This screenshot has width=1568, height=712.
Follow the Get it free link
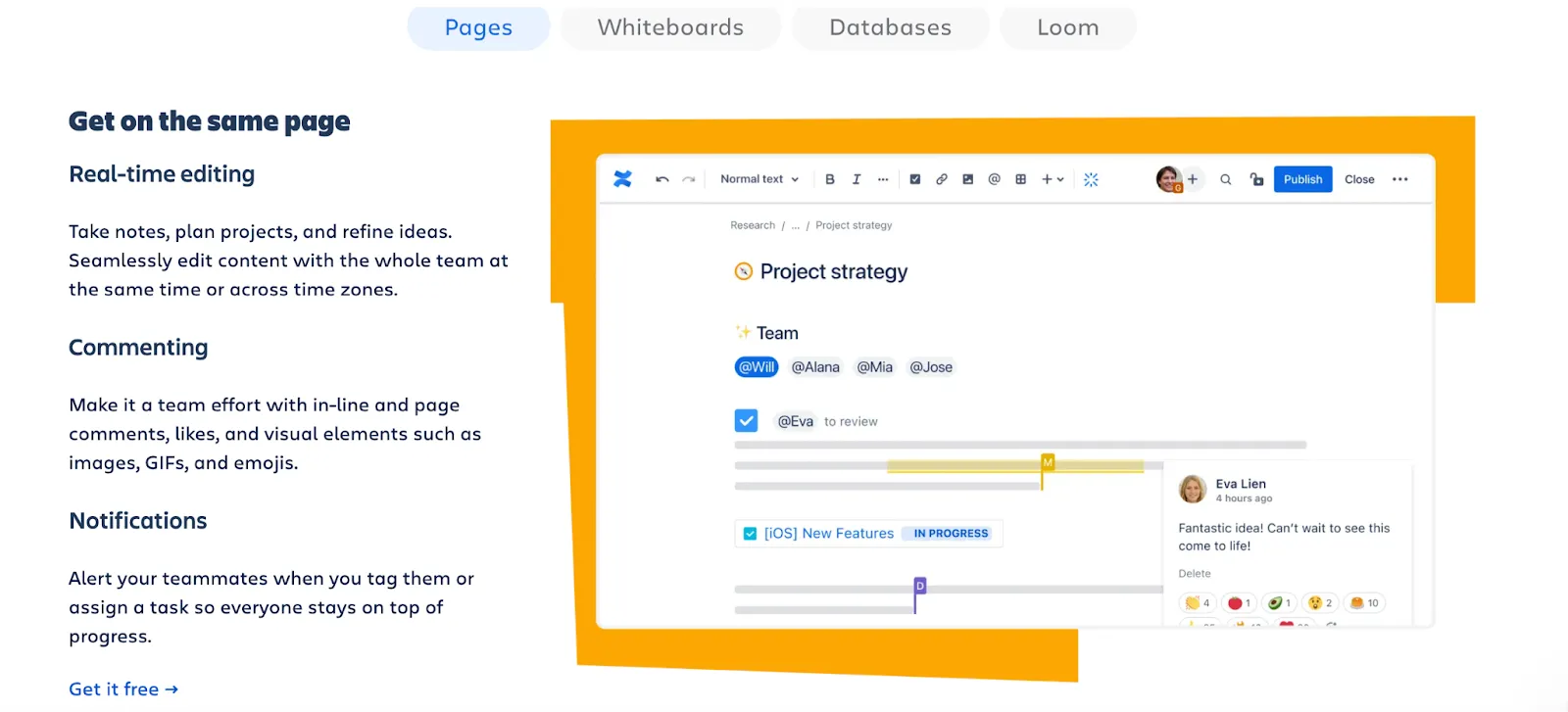tap(123, 689)
